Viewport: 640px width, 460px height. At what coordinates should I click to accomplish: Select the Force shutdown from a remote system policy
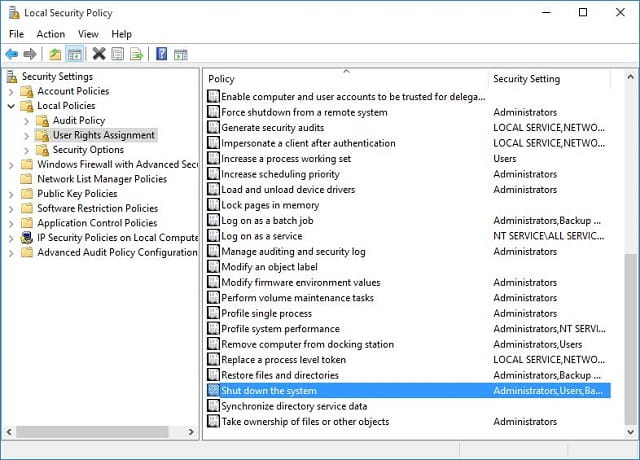[408, 112]
